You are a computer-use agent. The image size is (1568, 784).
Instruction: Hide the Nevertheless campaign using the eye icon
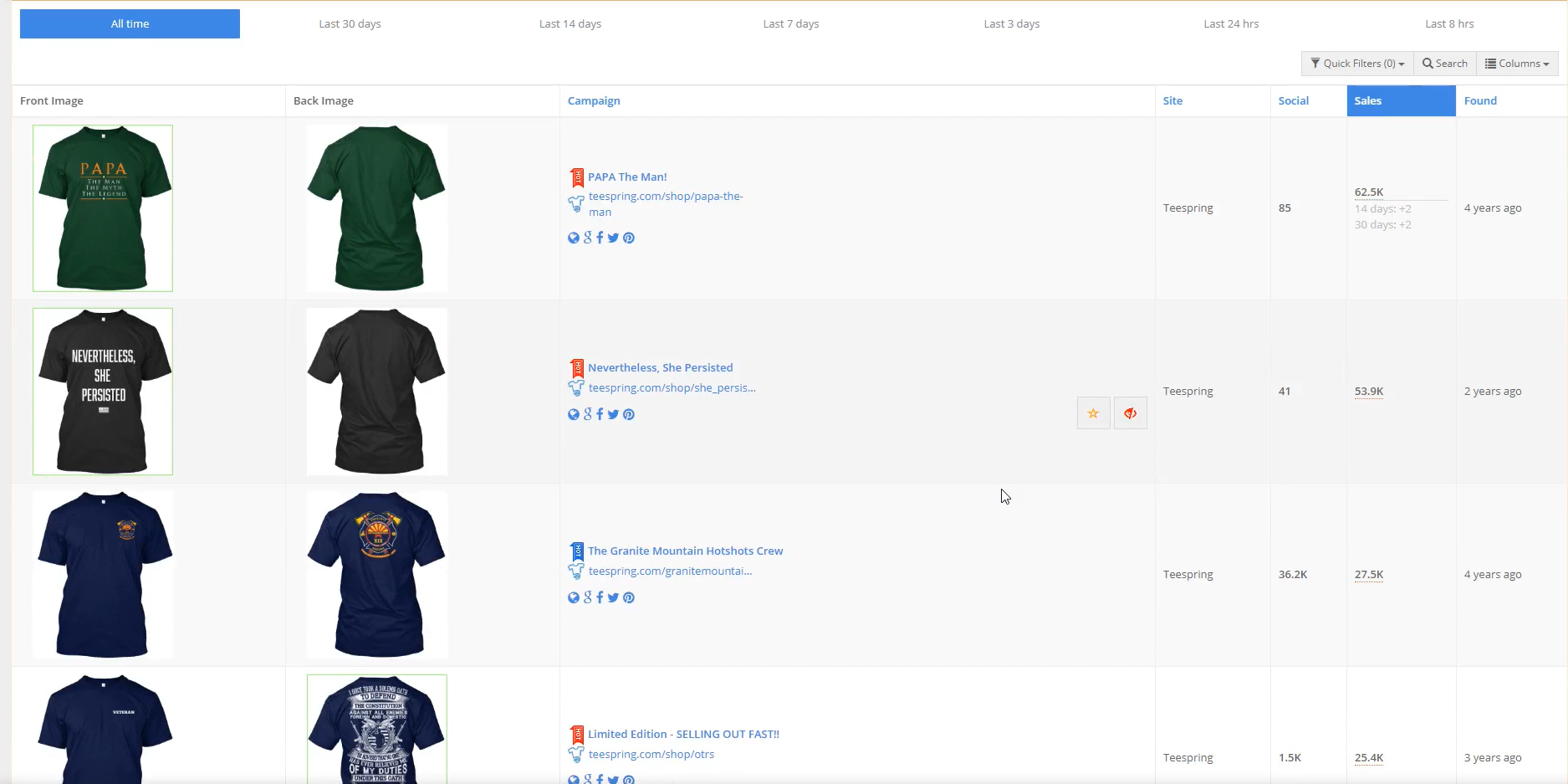pos(1131,412)
